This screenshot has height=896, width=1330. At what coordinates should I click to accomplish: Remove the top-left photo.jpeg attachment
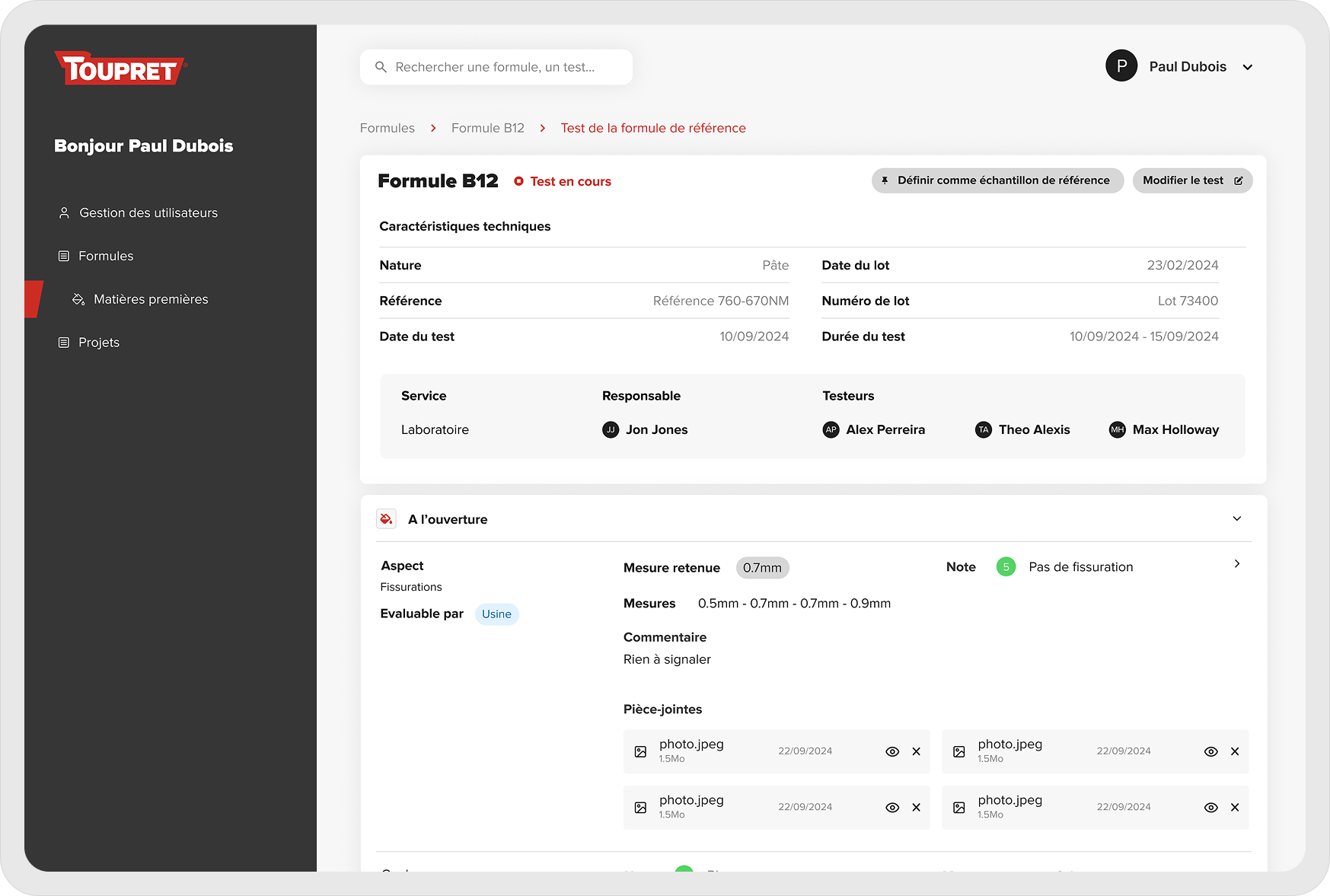[x=916, y=751]
